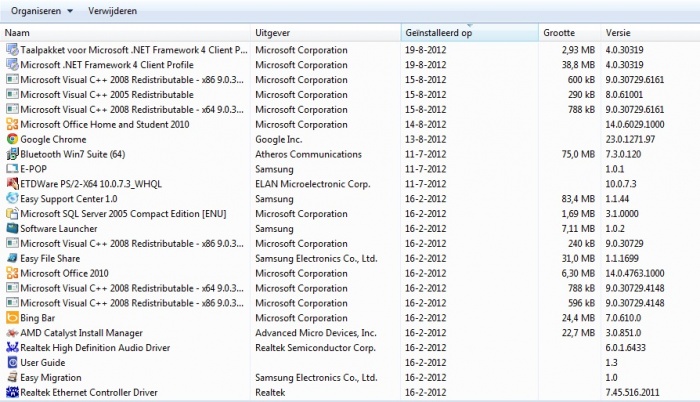Click Microsoft Office Home and Student 2010 icon

tap(12, 124)
